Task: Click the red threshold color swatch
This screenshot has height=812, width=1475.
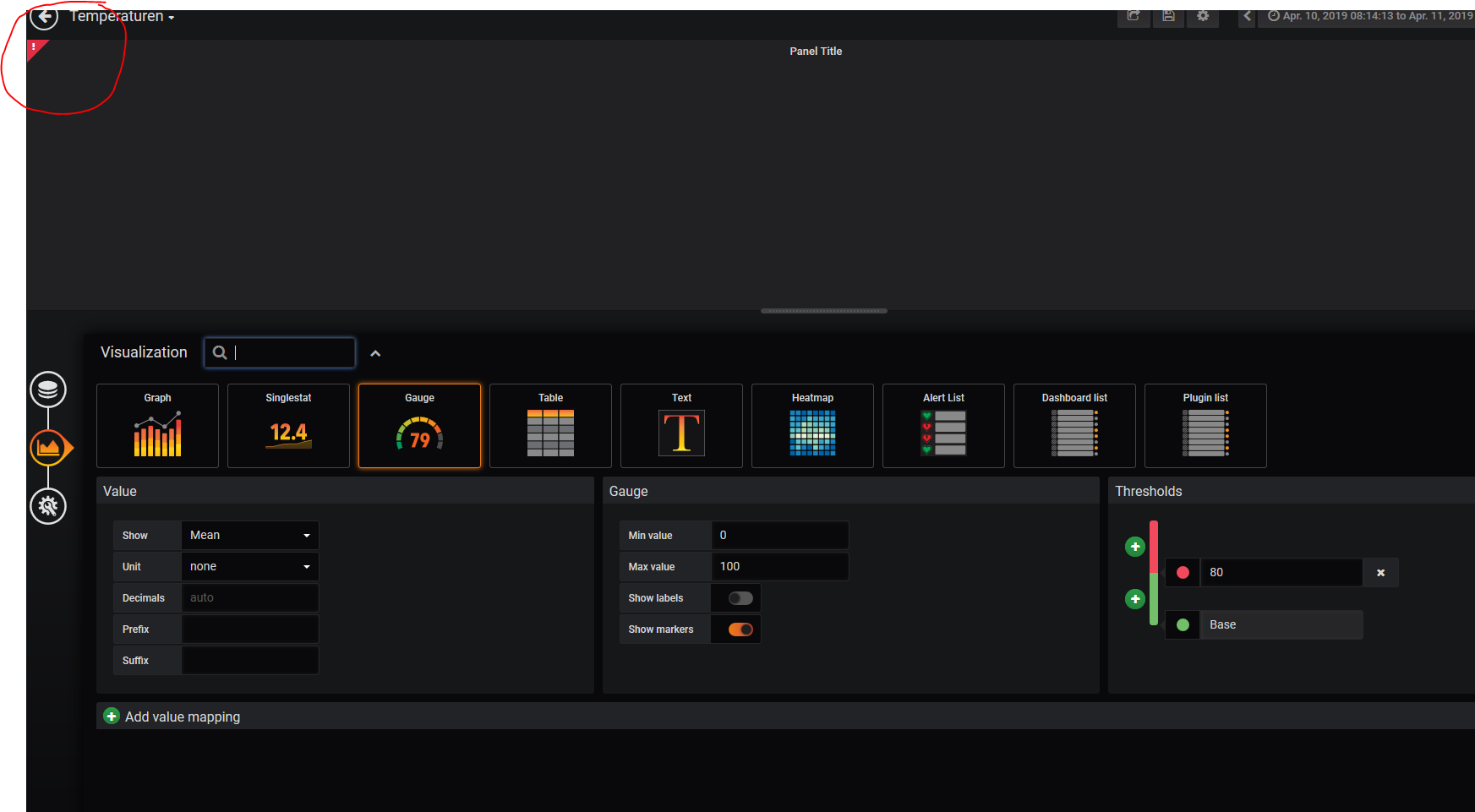Action: [x=1183, y=573]
